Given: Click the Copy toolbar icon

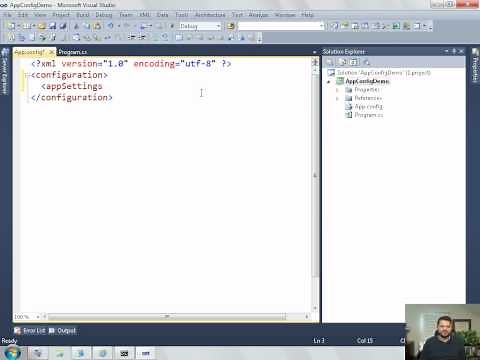Looking at the screenshot, I should click(x=86, y=26).
